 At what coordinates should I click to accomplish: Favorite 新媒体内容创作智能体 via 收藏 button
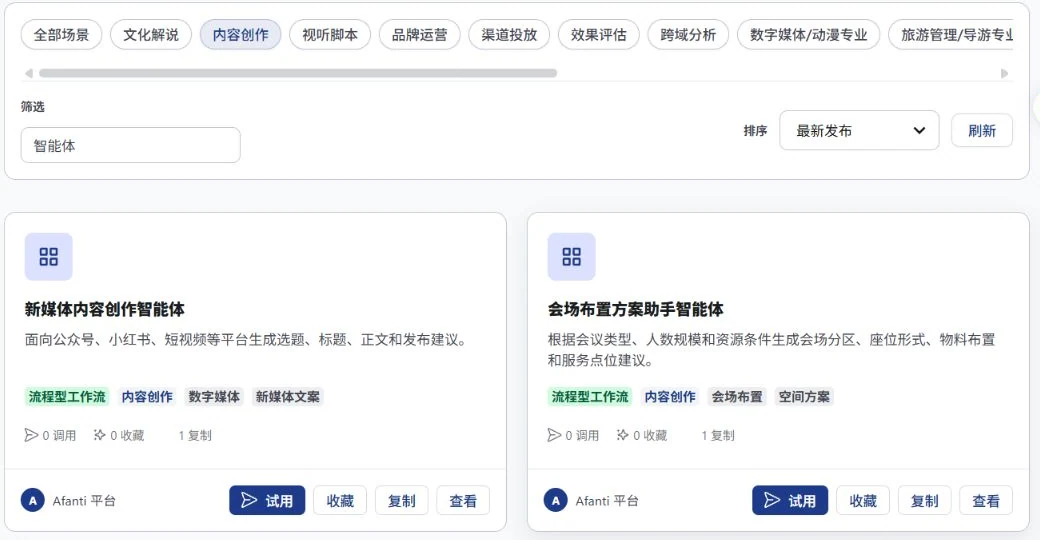340,500
